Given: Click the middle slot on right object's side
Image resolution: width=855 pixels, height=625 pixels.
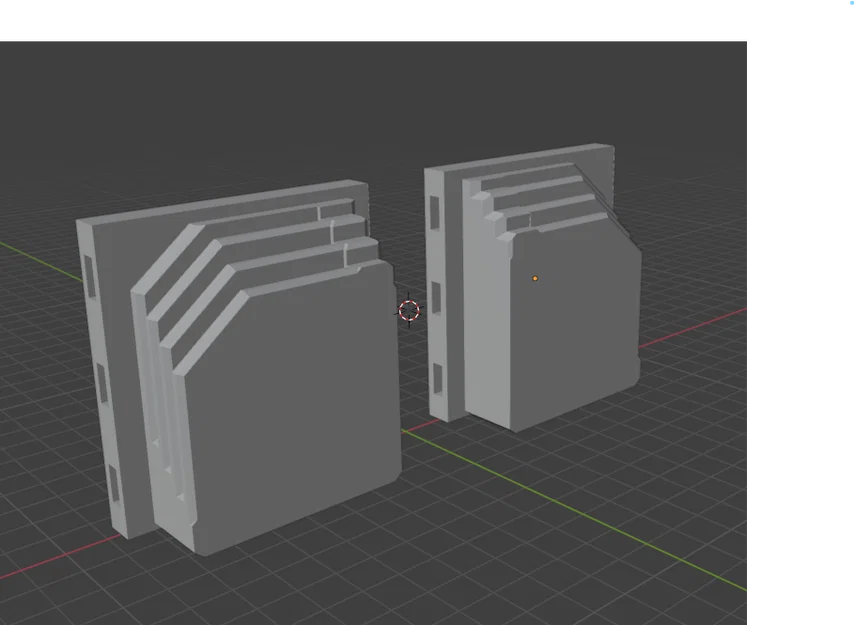Looking at the screenshot, I should point(436,298).
